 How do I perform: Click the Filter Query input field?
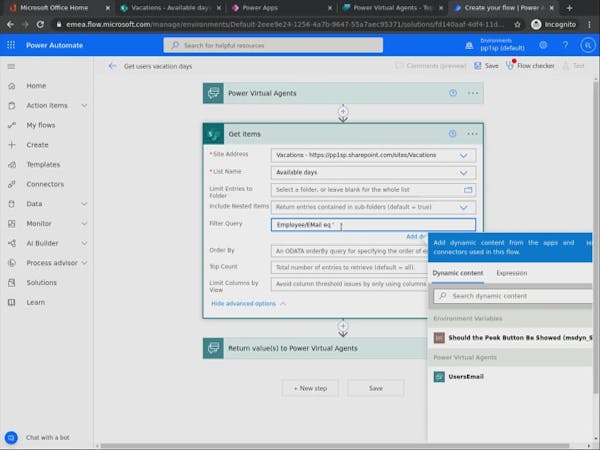pos(373,225)
